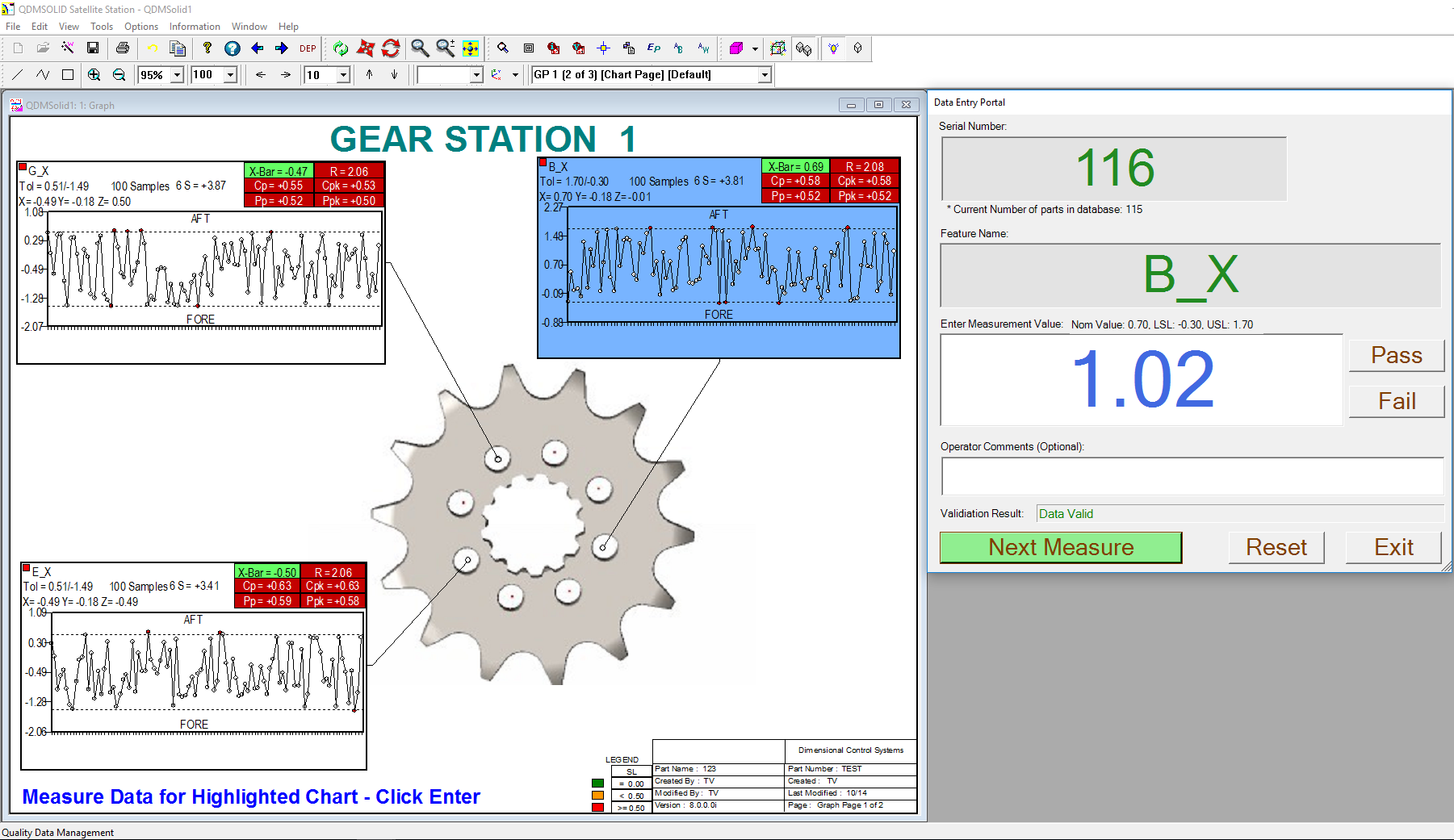Click the Pass button

(1396, 355)
